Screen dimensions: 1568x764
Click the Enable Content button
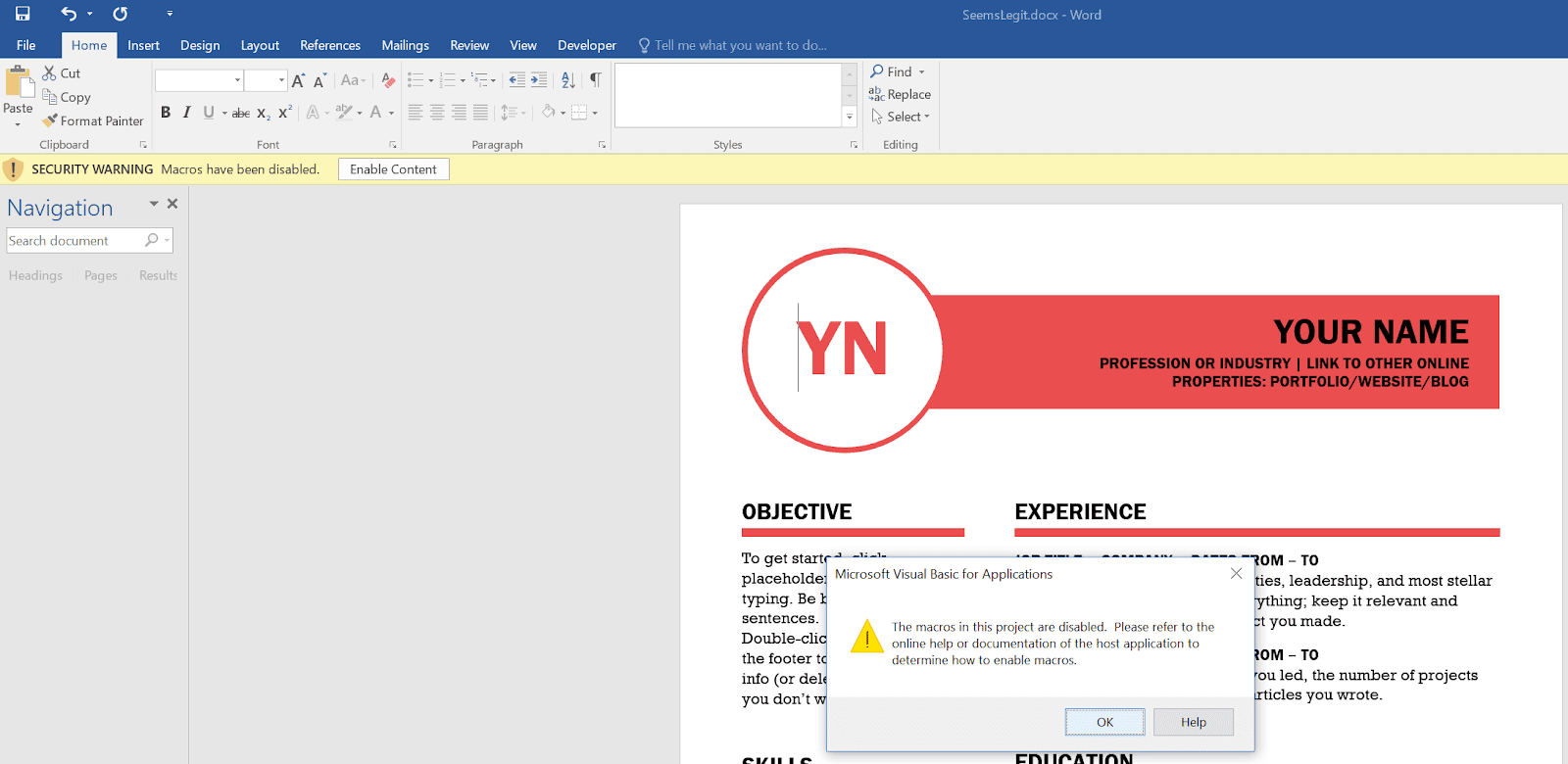(x=393, y=169)
